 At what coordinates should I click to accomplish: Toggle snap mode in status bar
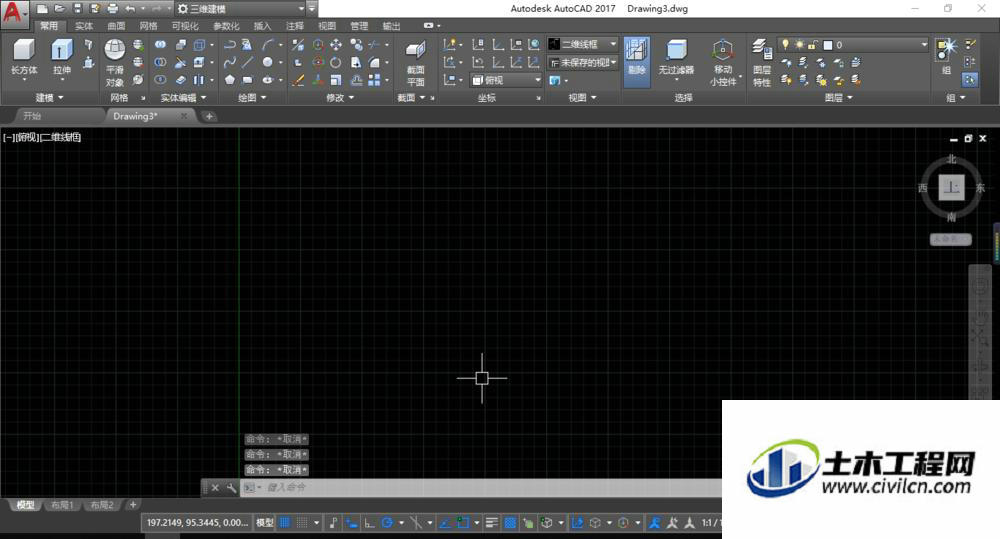pos(302,522)
